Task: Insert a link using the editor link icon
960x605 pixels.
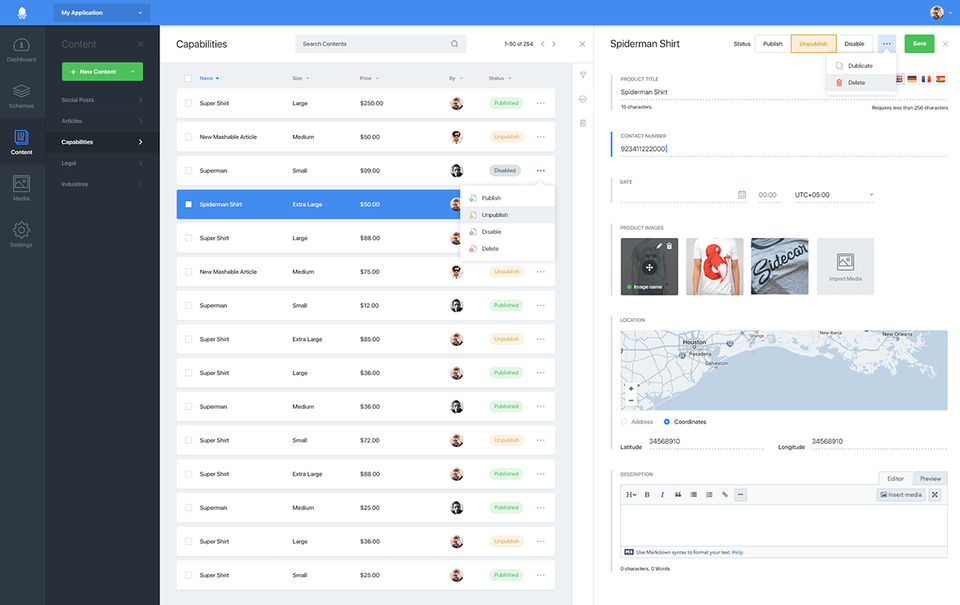Action: pos(725,494)
